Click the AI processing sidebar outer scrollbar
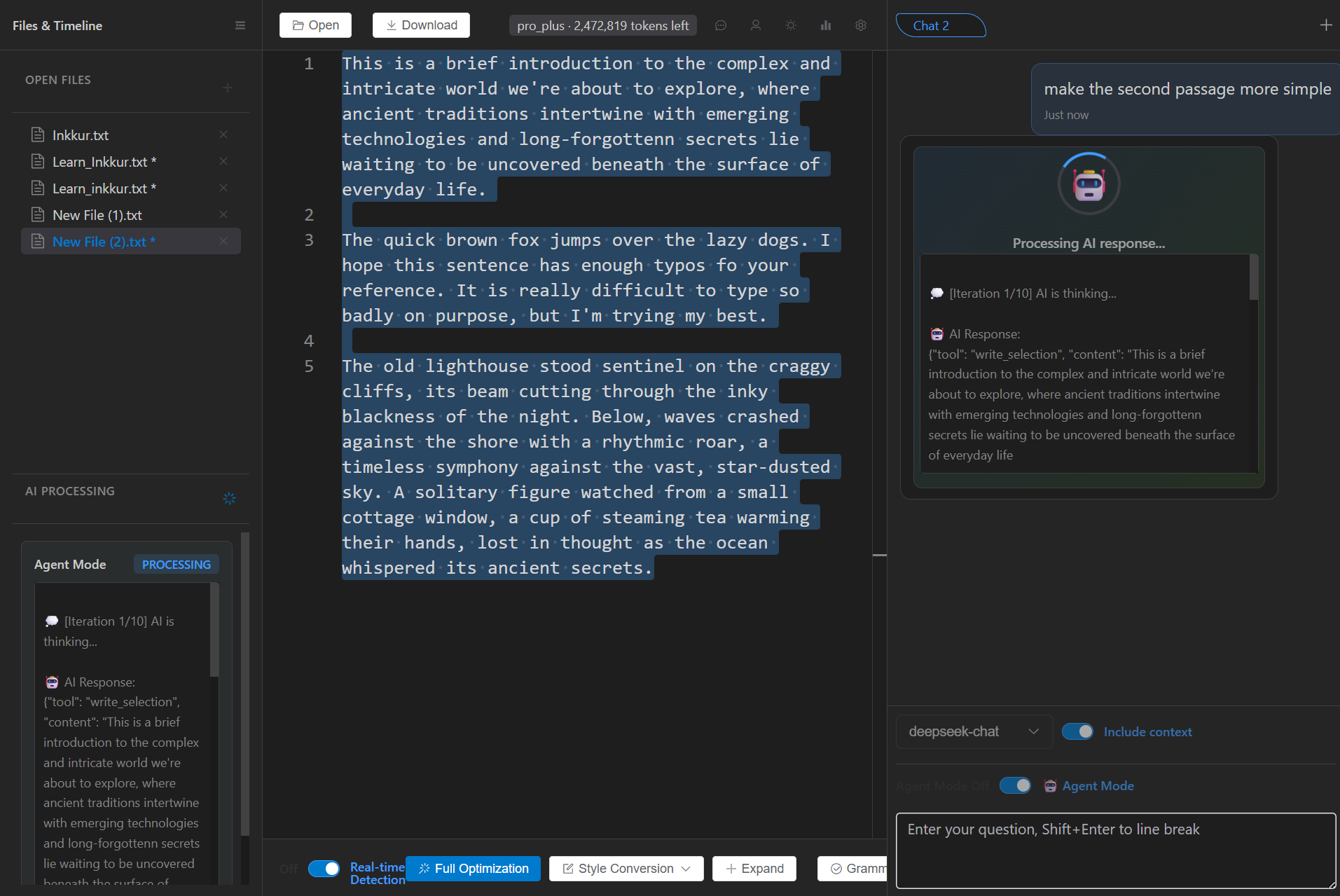This screenshot has width=1340, height=896. tap(245, 683)
